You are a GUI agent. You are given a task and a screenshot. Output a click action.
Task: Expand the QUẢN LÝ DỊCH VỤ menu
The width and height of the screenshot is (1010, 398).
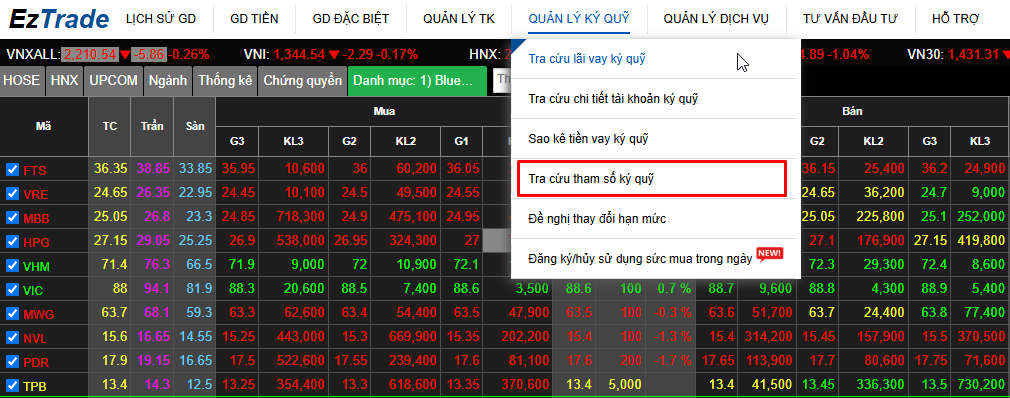pyautogui.click(x=716, y=19)
